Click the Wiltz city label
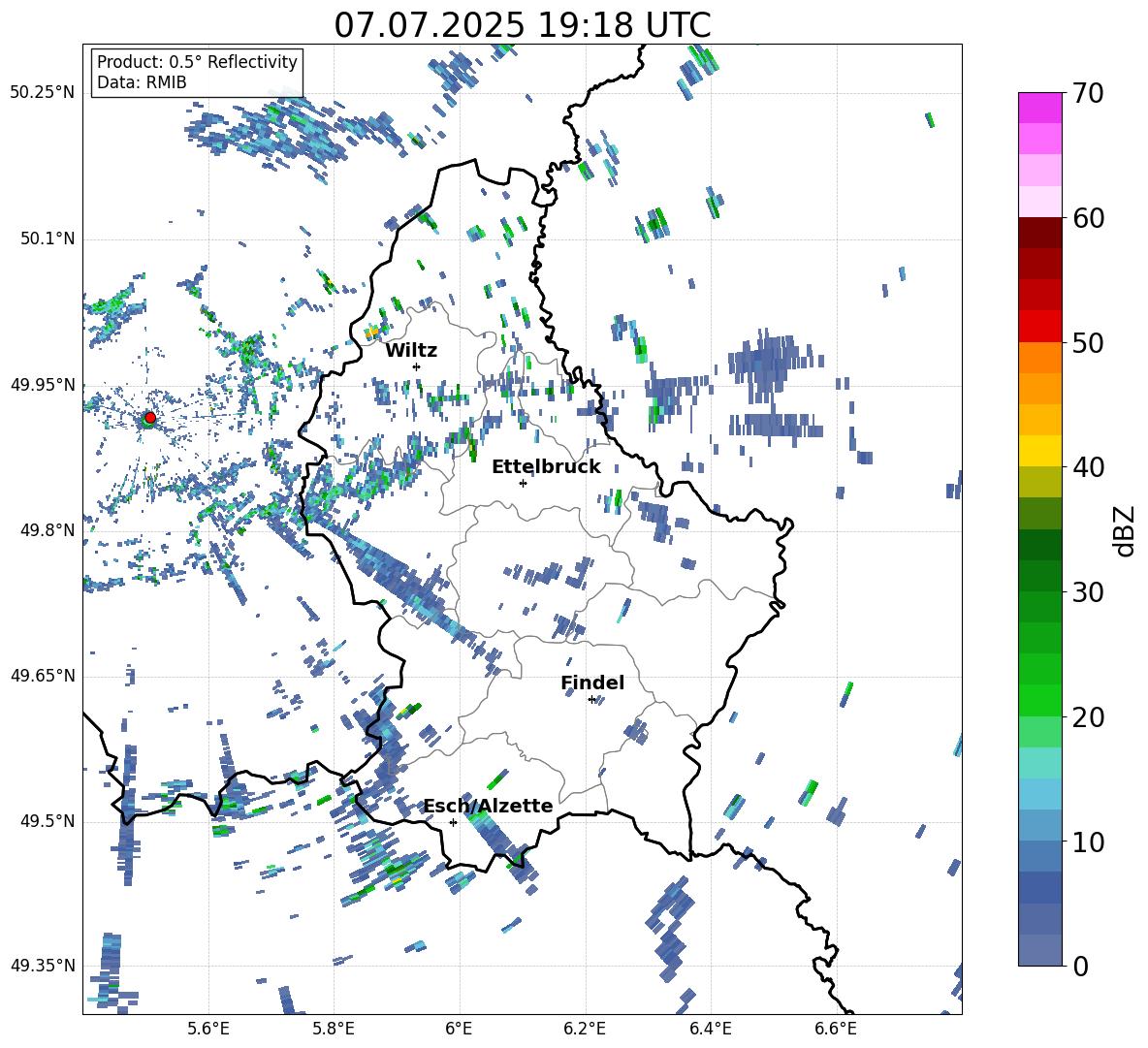Image resolution: width=1148 pixels, height=1048 pixels. [411, 351]
